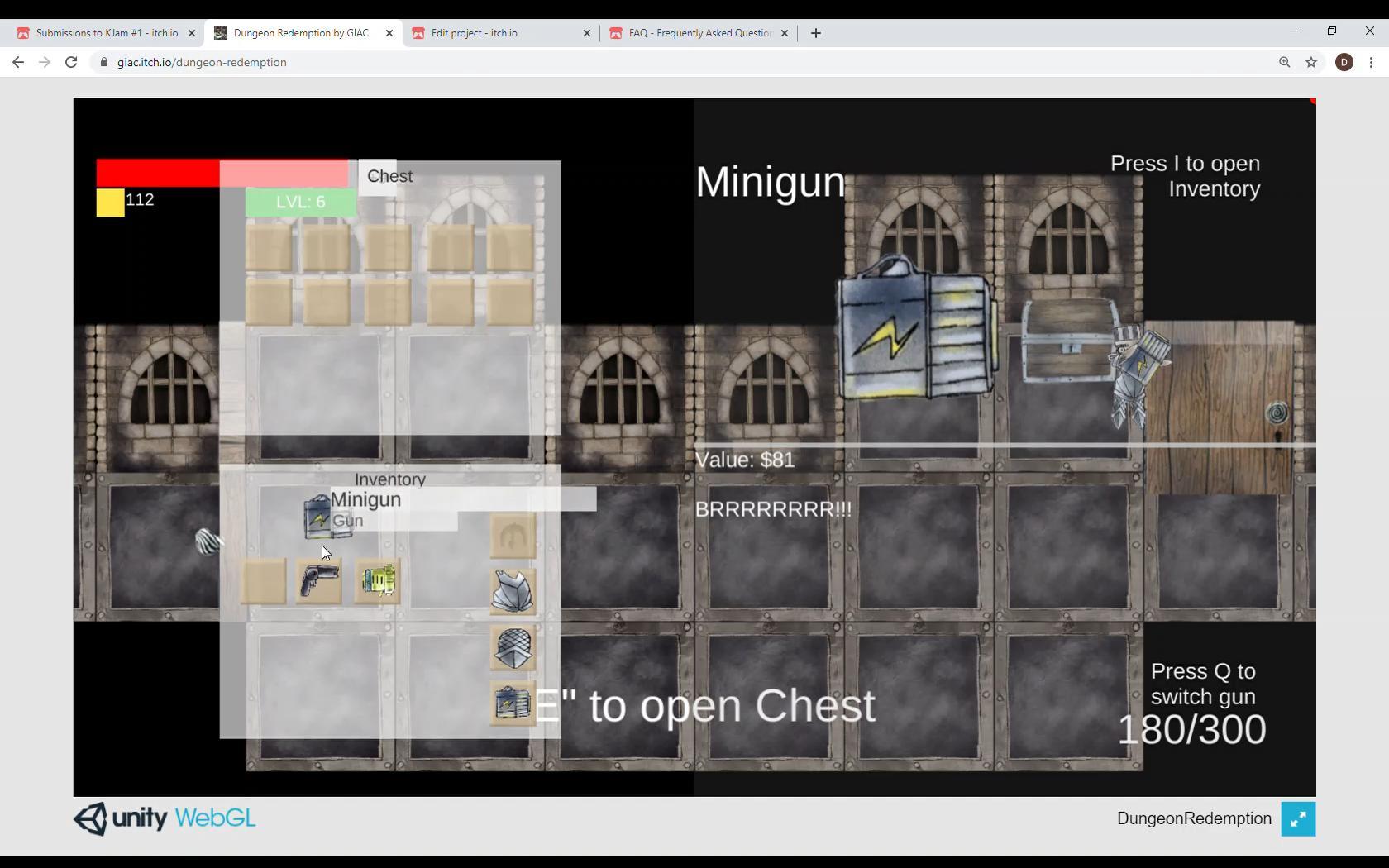Open a new browser tab
1389x868 pixels.
coord(816,33)
